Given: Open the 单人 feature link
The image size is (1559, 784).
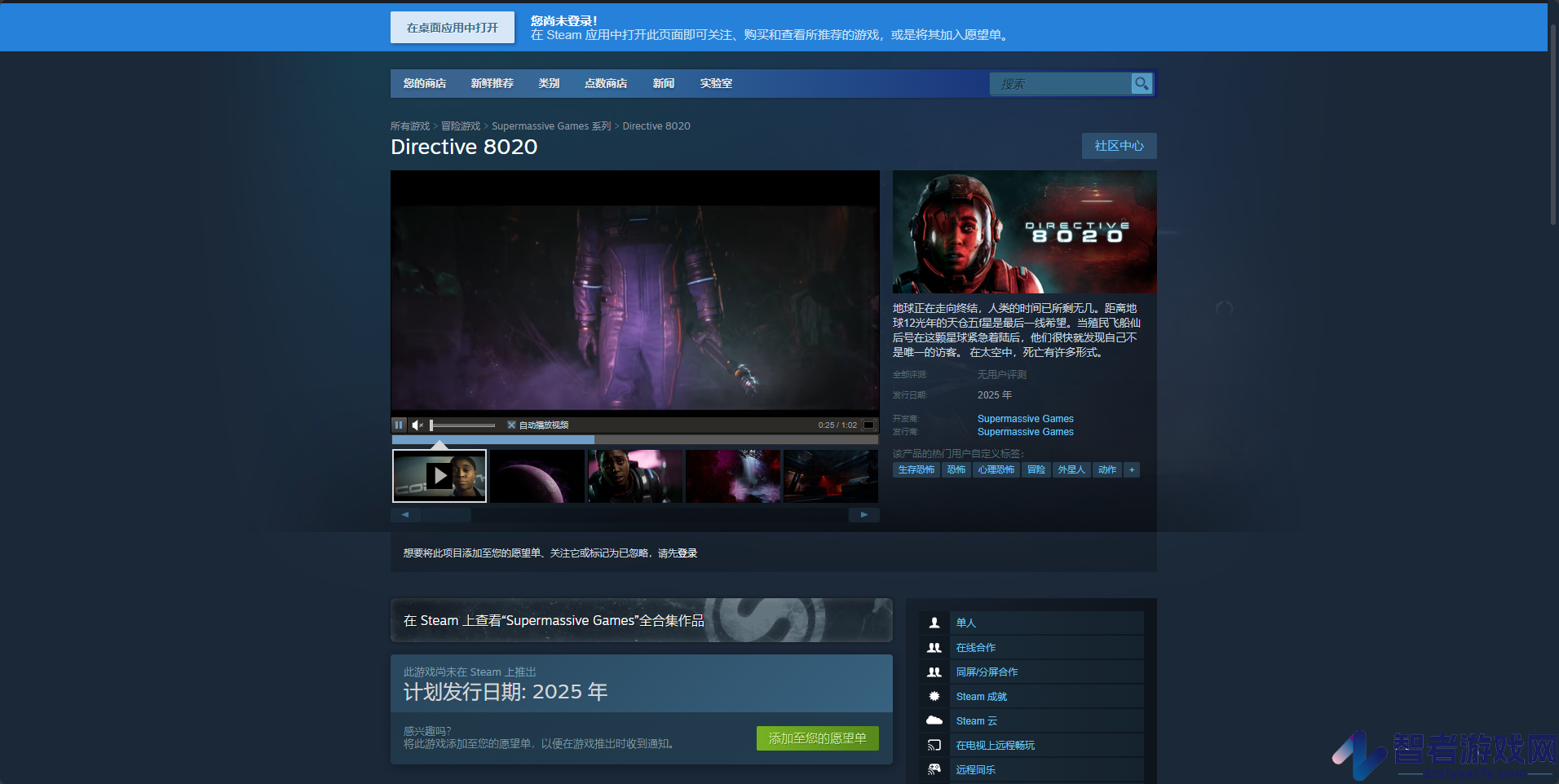Looking at the screenshot, I should pos(966,623).
